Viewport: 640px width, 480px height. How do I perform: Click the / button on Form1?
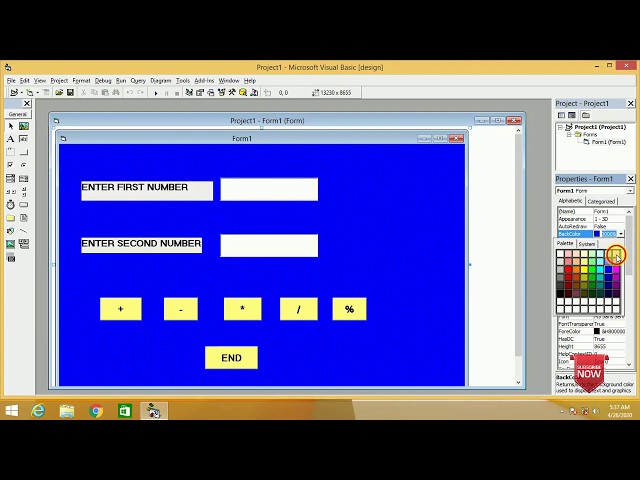click(x=299, y=309)
